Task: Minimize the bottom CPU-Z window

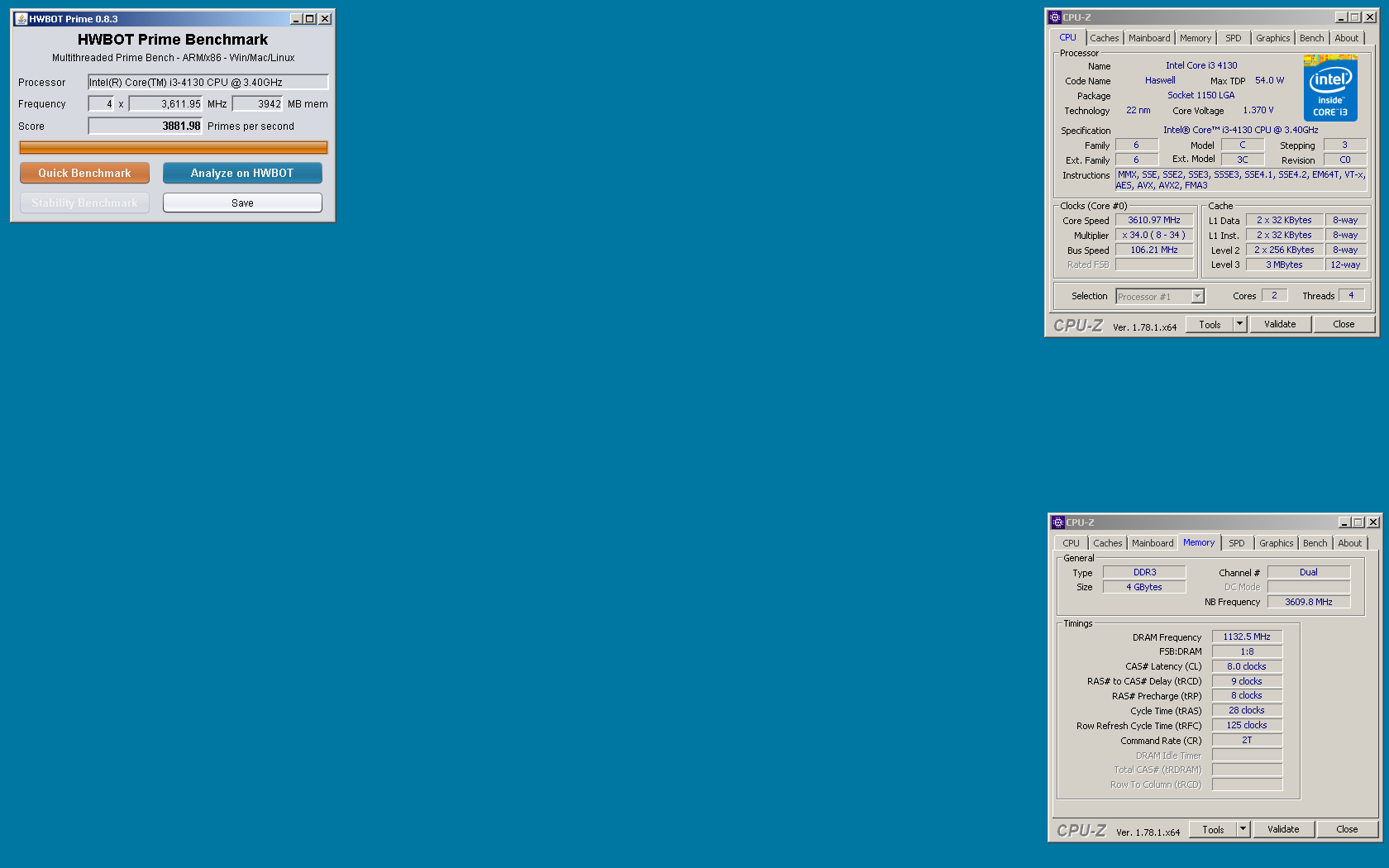Action: tap(1344, 522)
